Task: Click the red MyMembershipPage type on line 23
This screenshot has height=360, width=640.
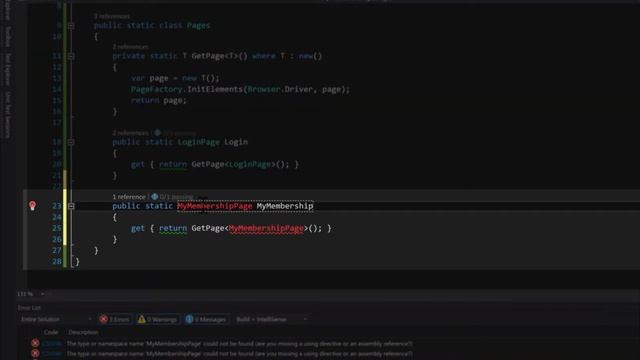Action: coord(215,206)
